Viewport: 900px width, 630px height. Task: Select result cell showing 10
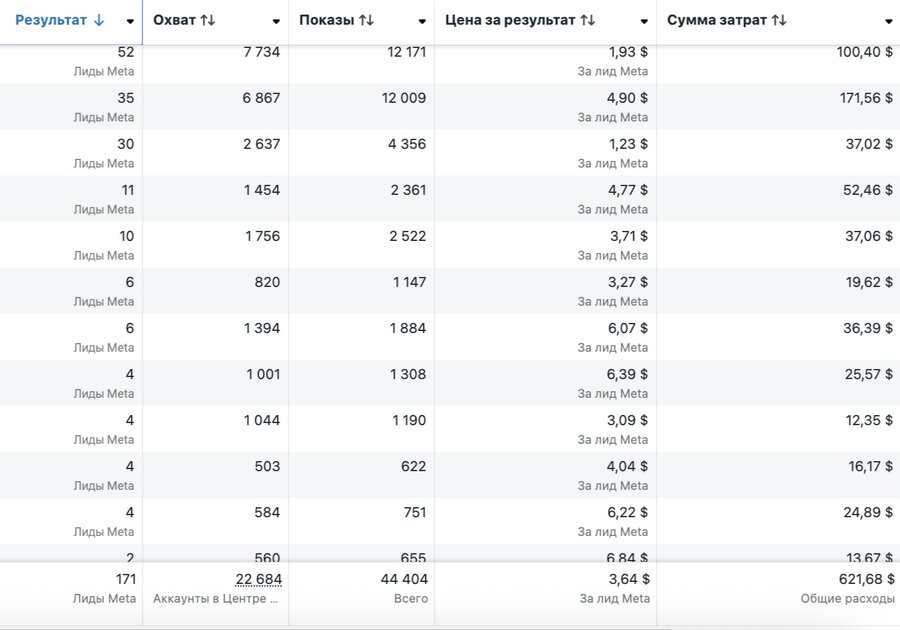[126, 236]
